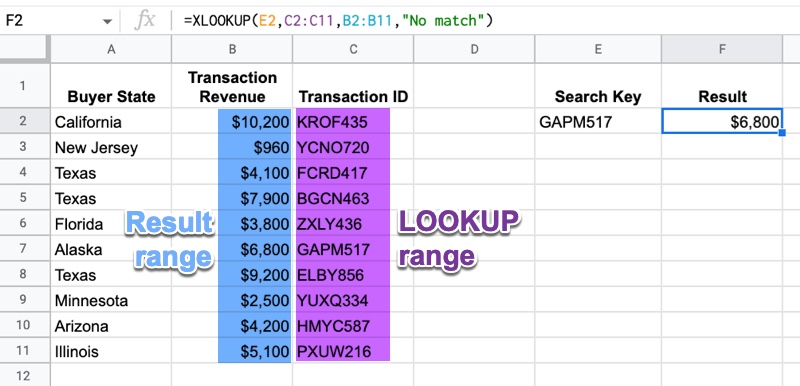Click the fill handle on cell F2
The height and width of the screenshot is (386, 800).
tap(782, 133)
